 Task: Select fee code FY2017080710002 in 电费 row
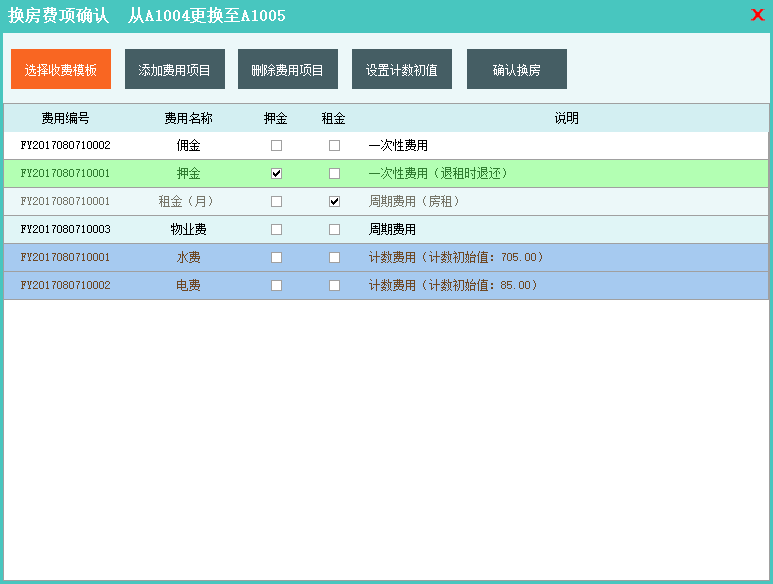(65, 286)
